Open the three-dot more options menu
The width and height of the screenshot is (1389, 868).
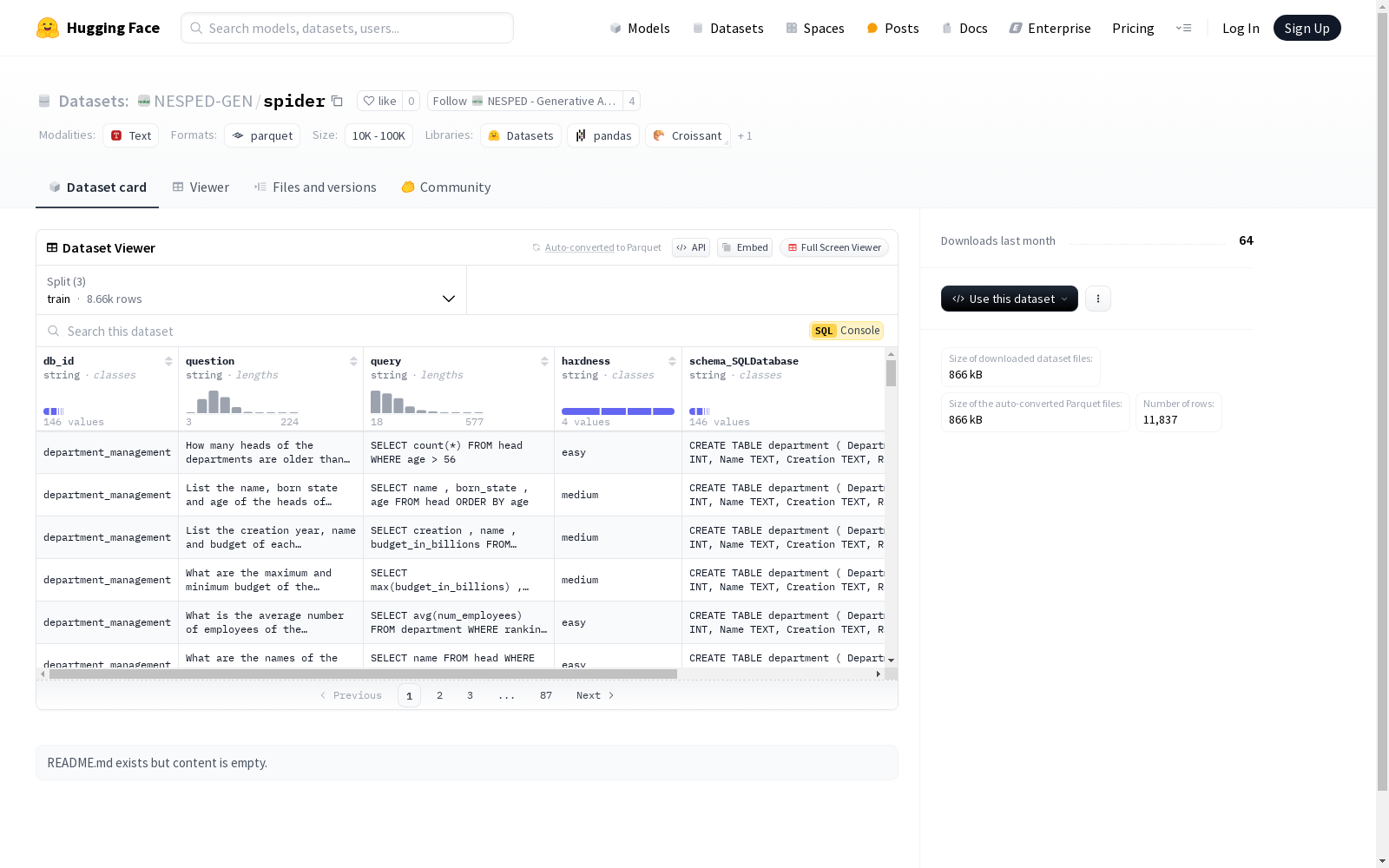[1098, 299]
